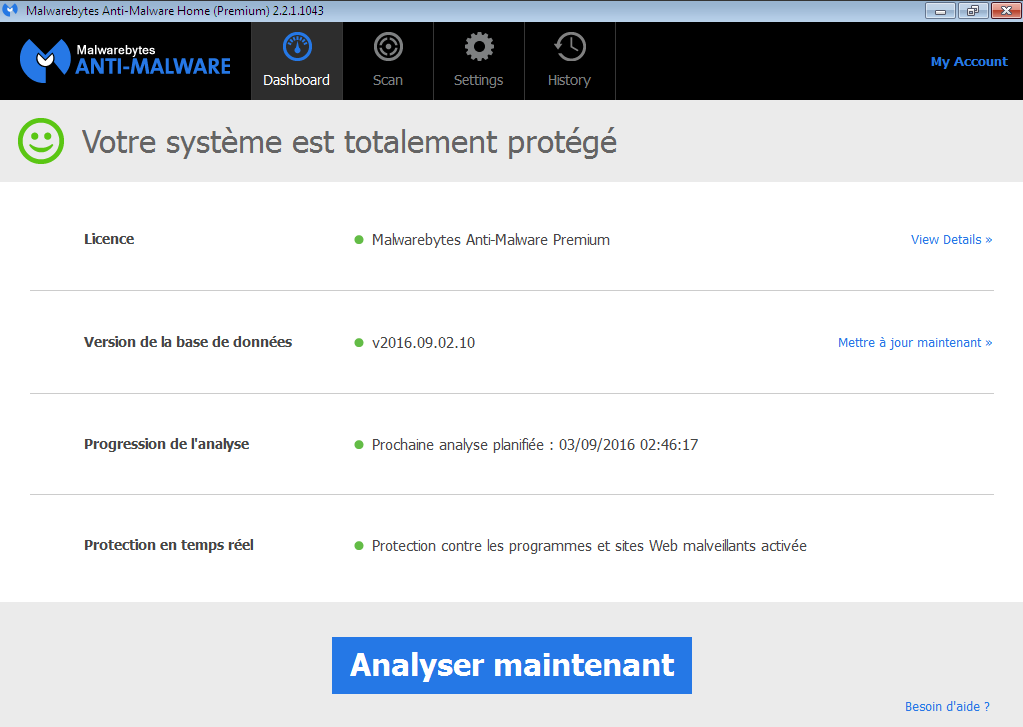
Task: Click the green dot beside real-time protection status
Action: (x=359, y=546)
